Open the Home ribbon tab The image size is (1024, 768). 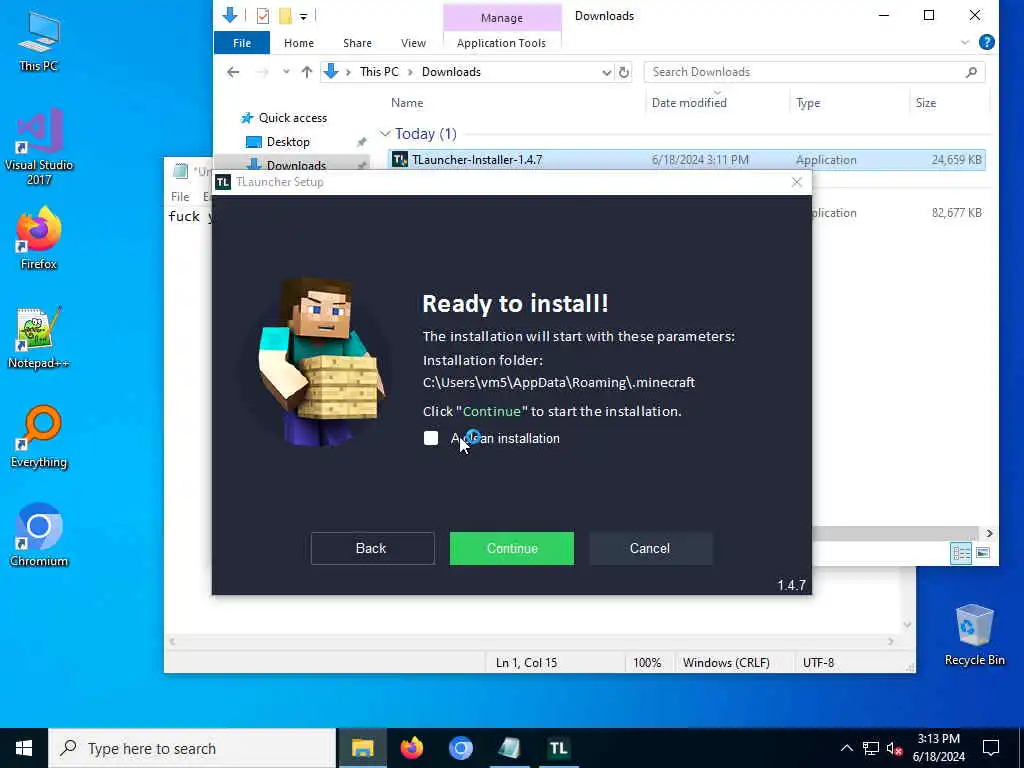299,42
